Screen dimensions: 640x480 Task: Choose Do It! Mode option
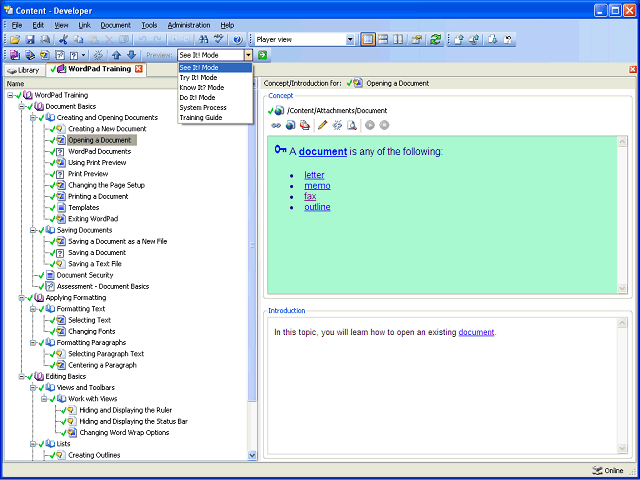(215, 98)
